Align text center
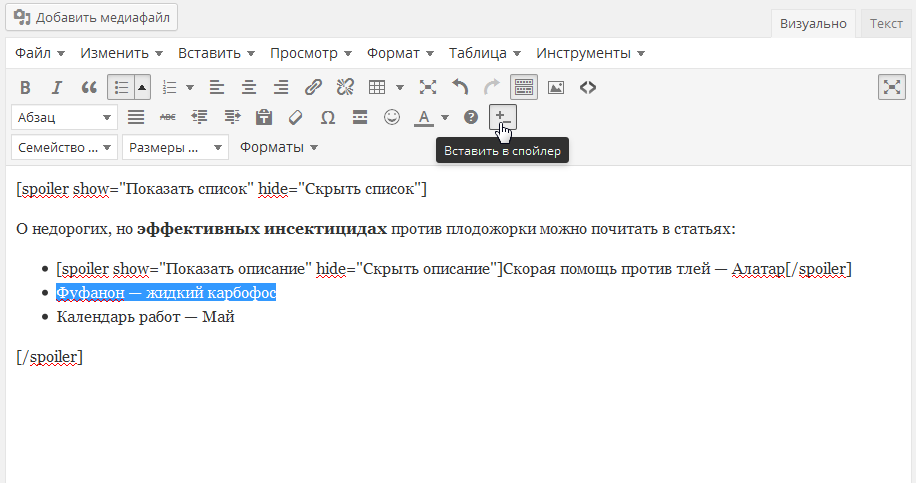 [249, 88]
